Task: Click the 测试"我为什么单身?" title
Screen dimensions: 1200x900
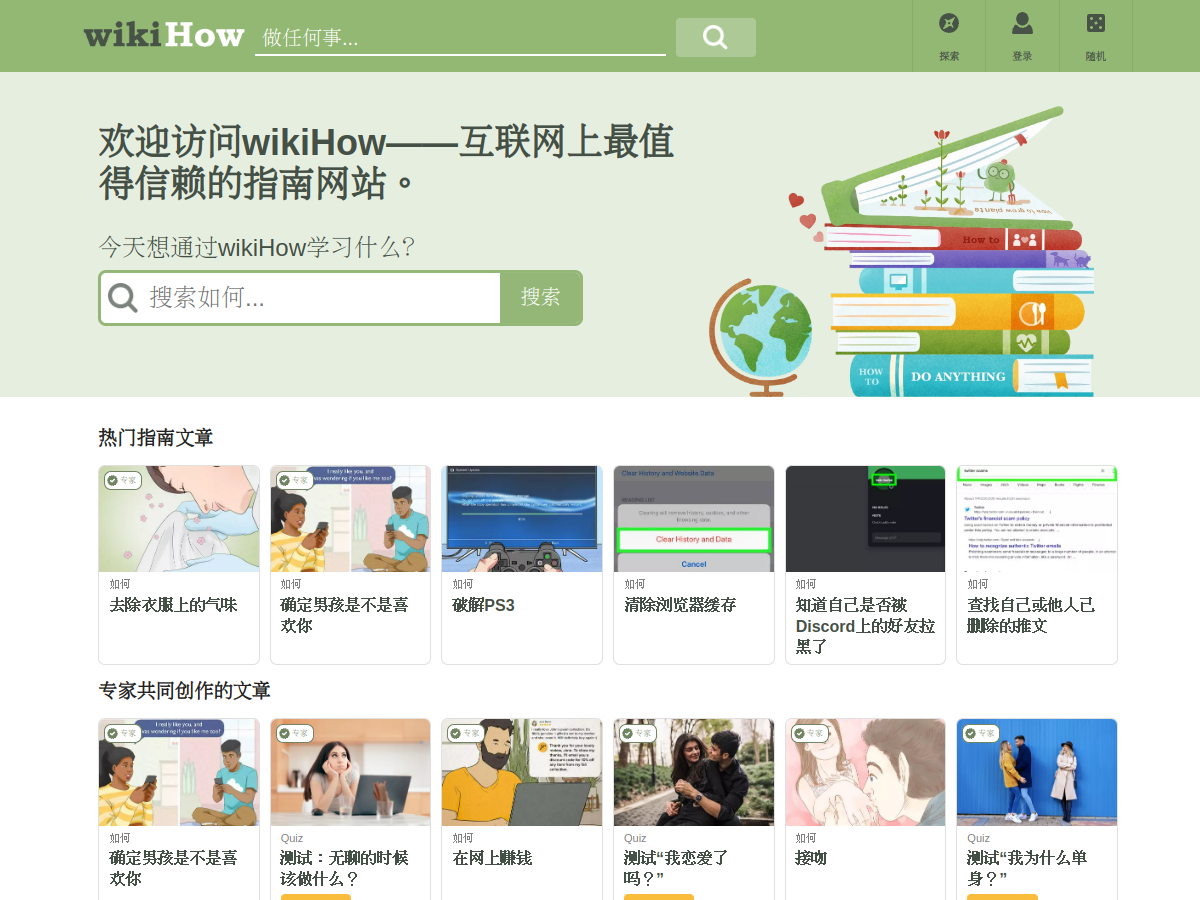Action: 1027,868
